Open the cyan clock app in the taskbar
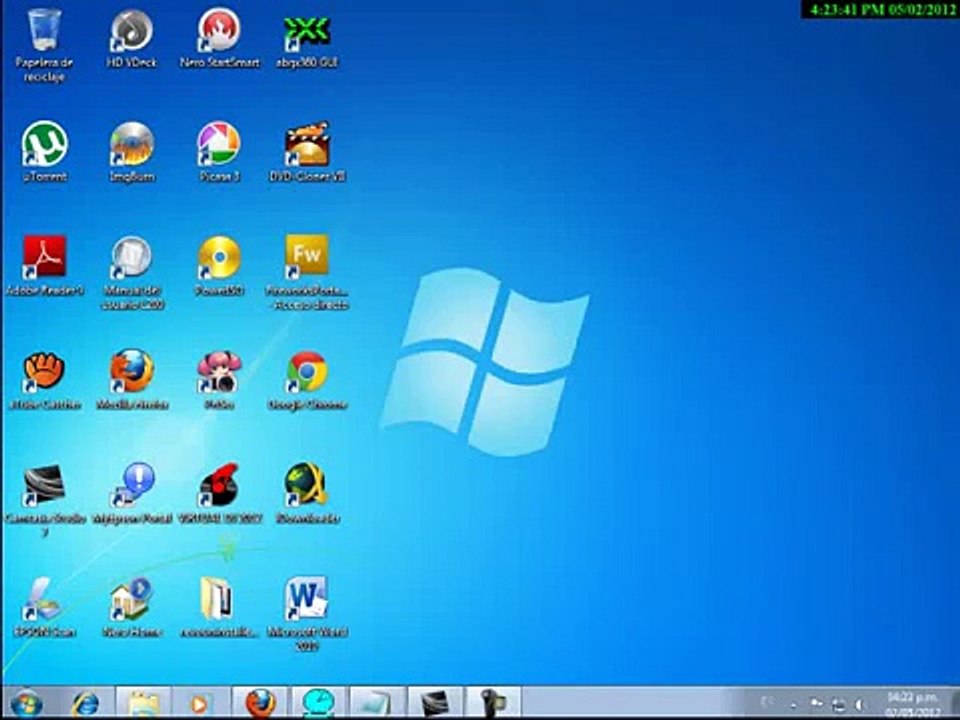The height and width of the screenshot is (720, 960). (x=318, y=703)
